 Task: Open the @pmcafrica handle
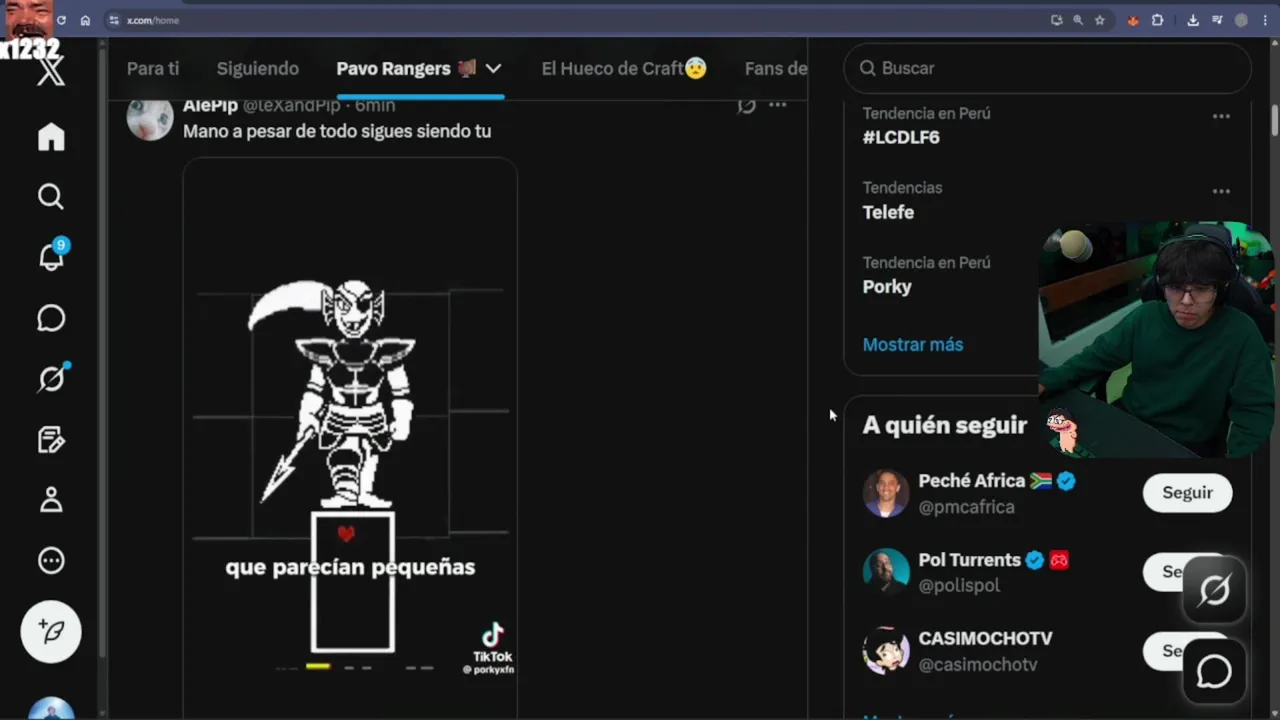pyautogui.click(x=967, y=507)
